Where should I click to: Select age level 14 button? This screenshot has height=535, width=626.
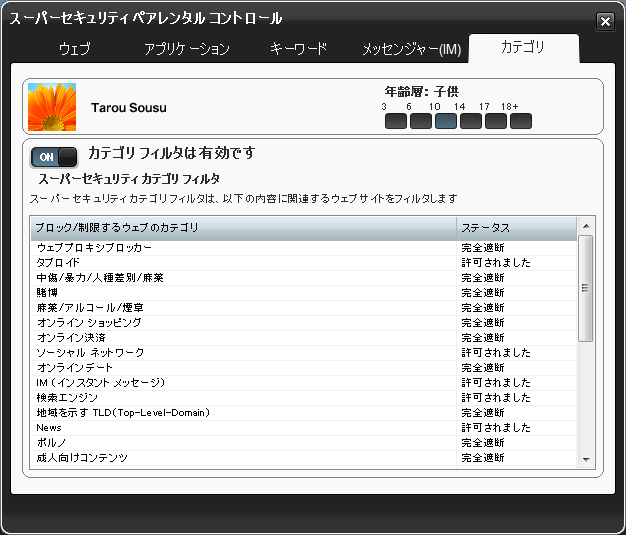click(471, 121)
